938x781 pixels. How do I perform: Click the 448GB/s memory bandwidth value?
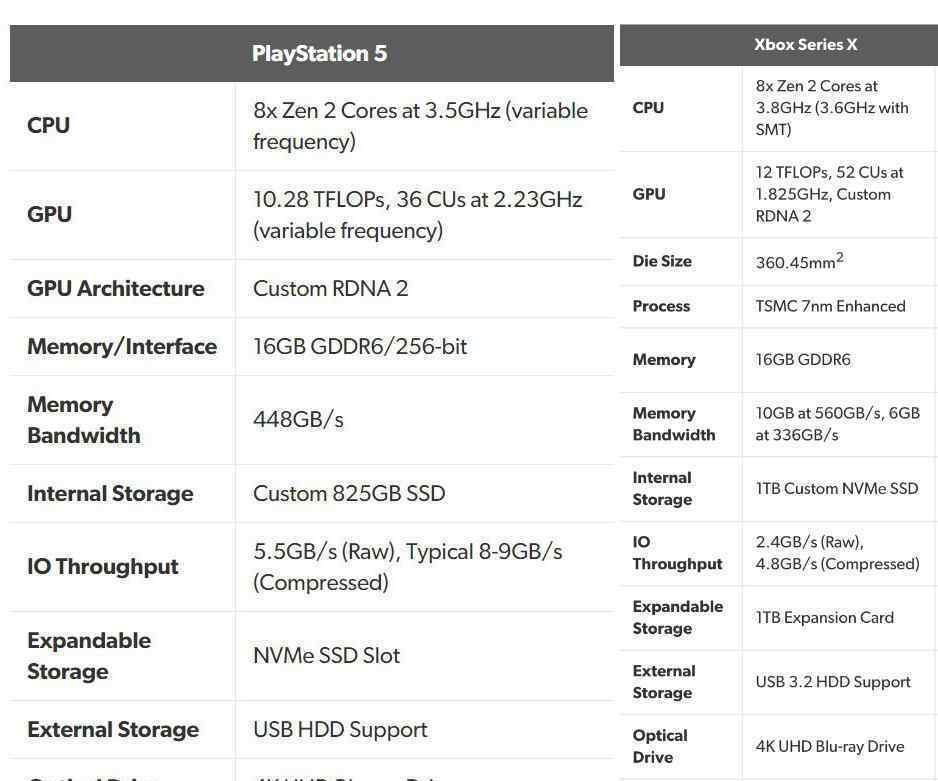click(x=299, y=419)
